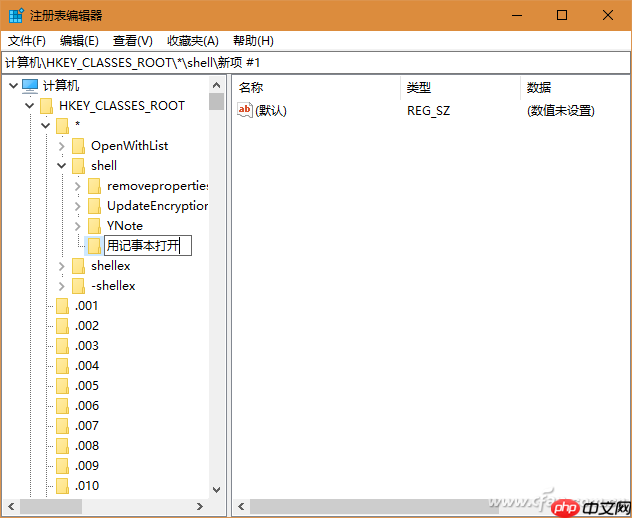Click tree pane horizontal scroll-left arrow
The width and height of the screenshot is (632, 518).
(x=11, y=506)
